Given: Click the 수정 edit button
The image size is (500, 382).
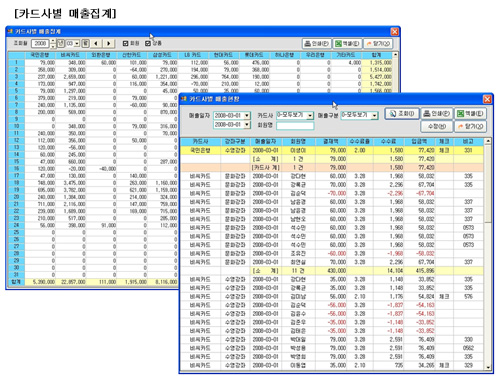Looking at the screenshot, I should pos(437,126).
